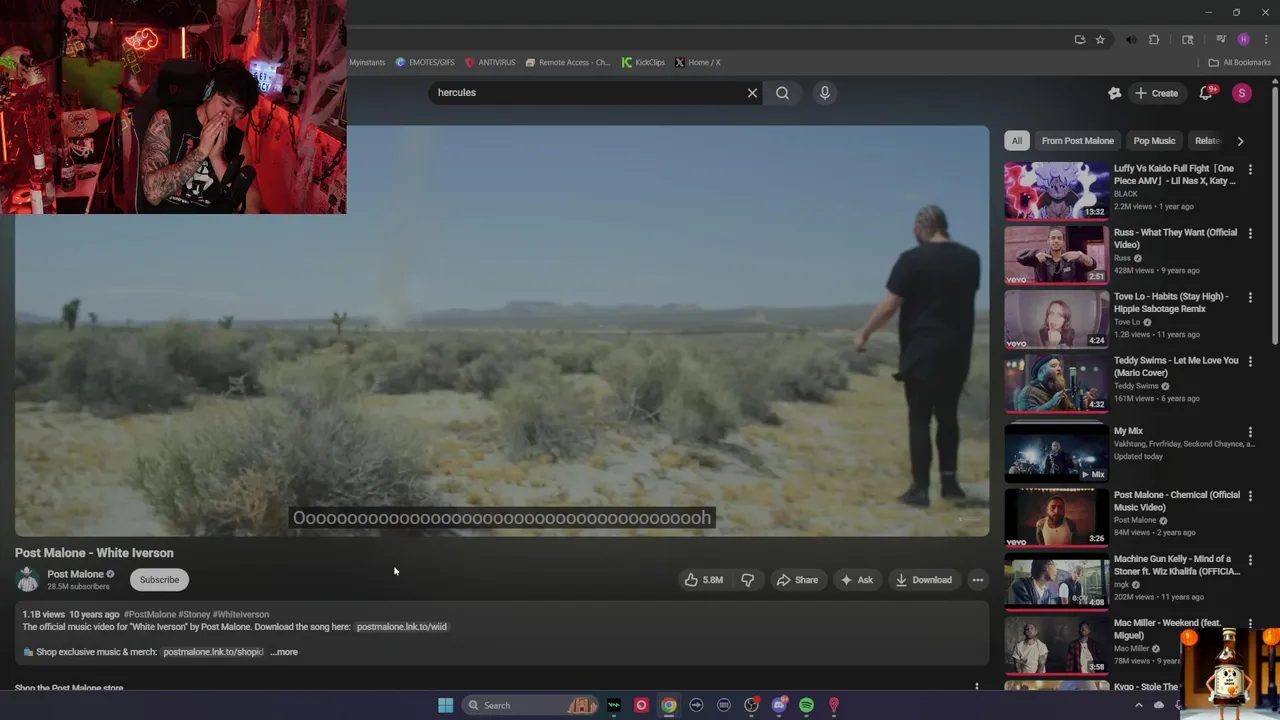The image size is (1280, 720).
Task: Open Spotify from the taskbar
Action: click(806, 705)
